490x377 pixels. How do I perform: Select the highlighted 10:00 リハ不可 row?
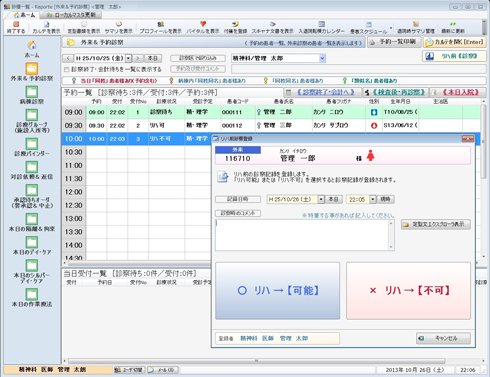[x=137, y=139]
